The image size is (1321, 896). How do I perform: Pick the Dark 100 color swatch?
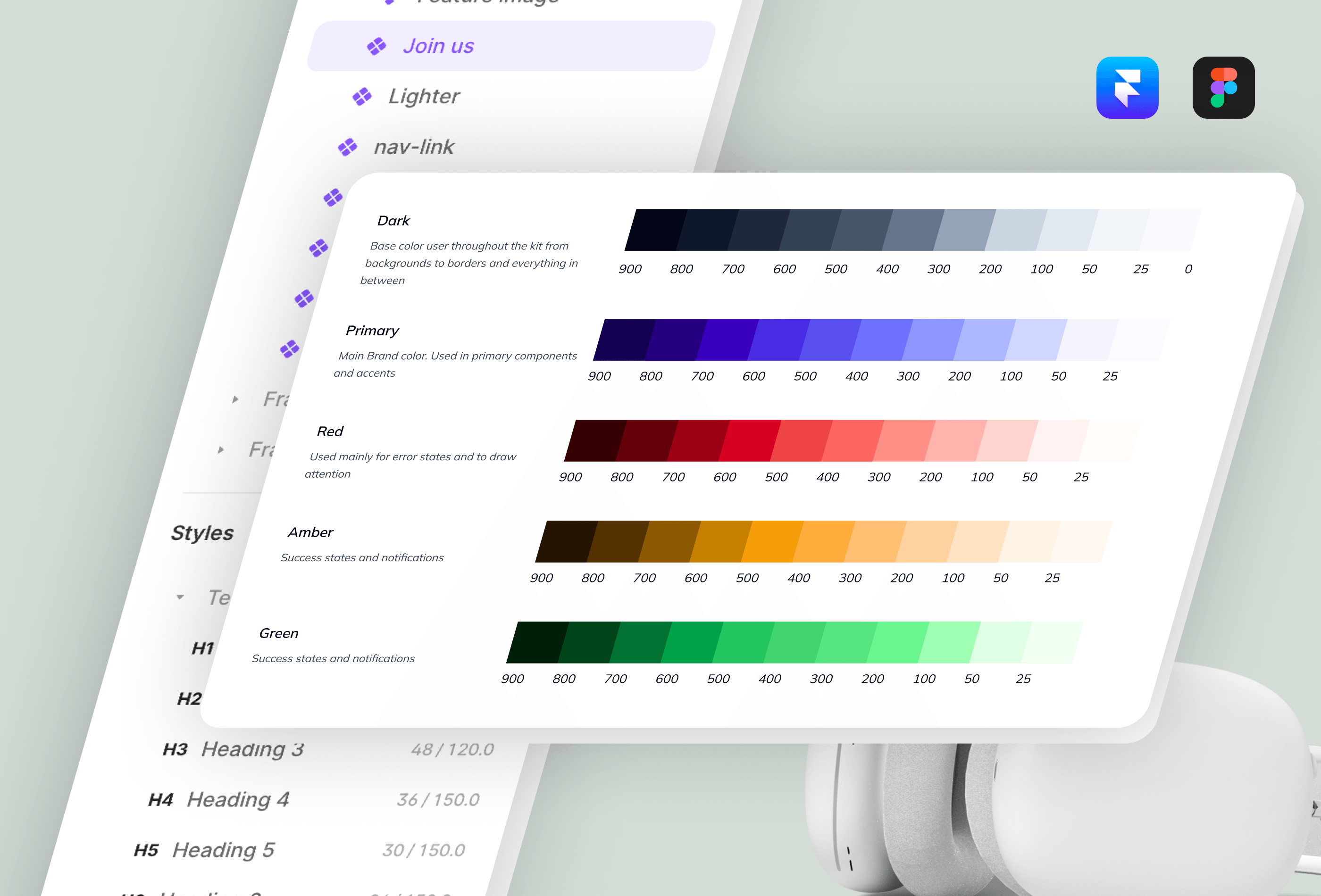[1068, 230]
